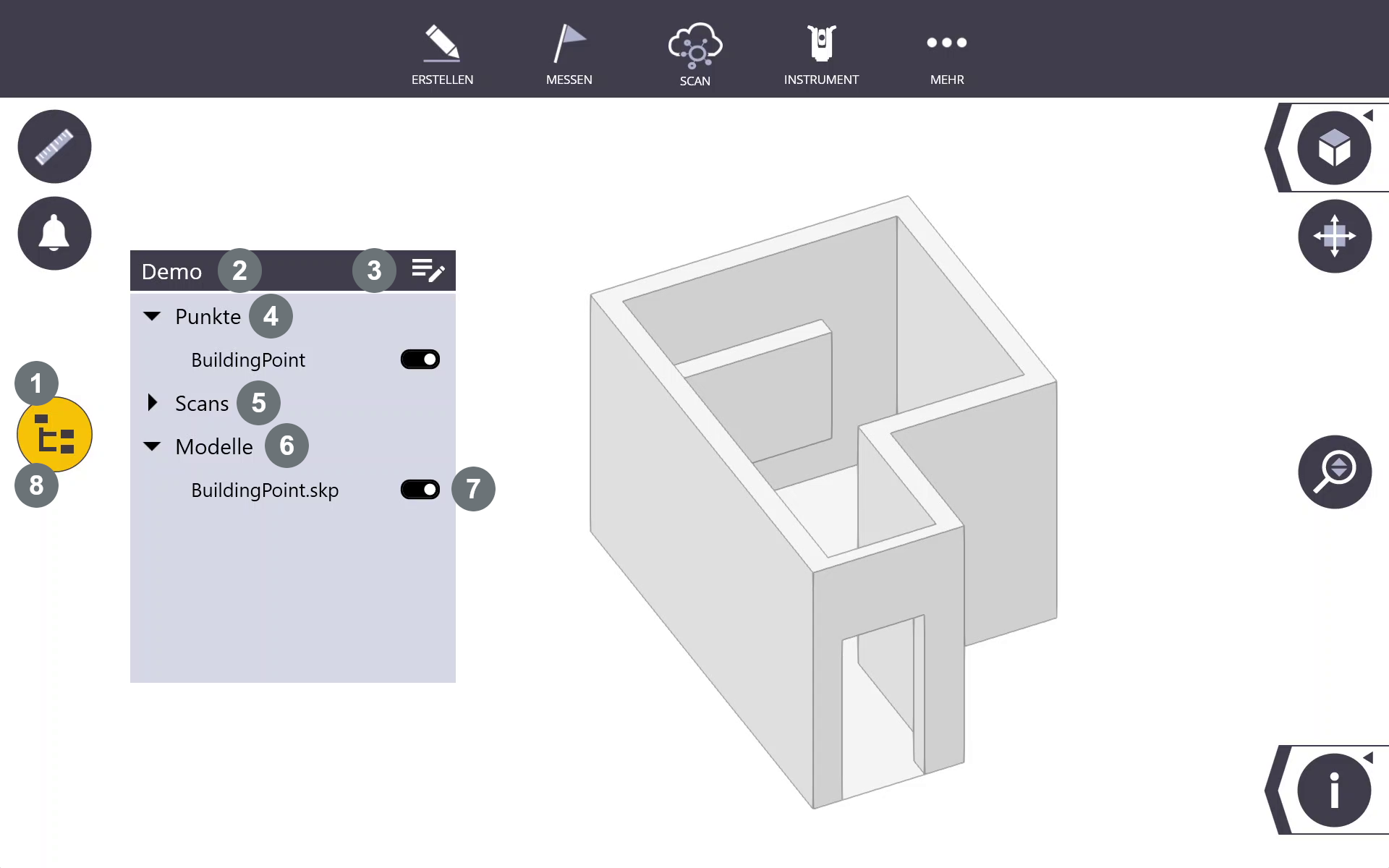Toggle BuildingPoint.skp model visibility

click(x=420, y=490)
